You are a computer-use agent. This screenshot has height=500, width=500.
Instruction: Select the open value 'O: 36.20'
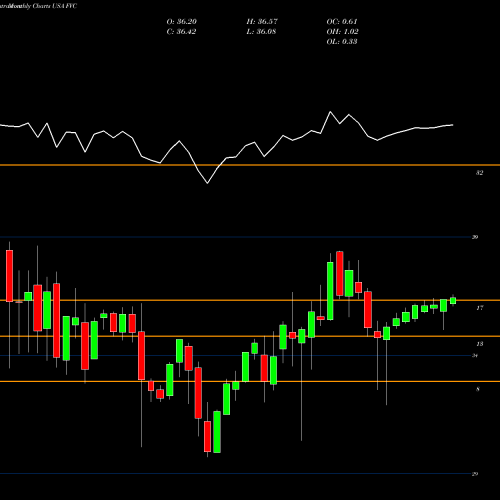182,22
